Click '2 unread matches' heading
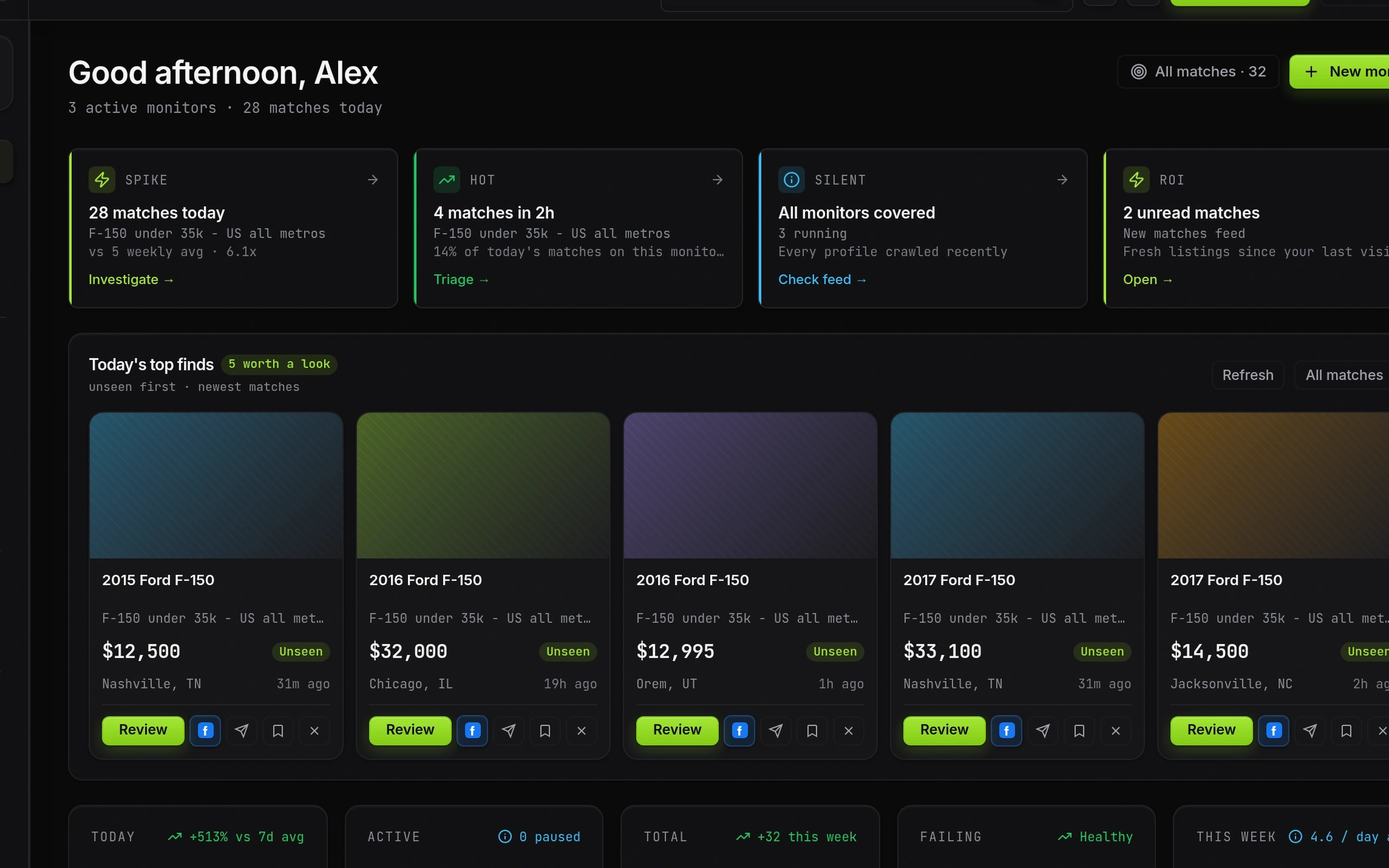Screen dimensions: 1389x868 coord(1191,213)
